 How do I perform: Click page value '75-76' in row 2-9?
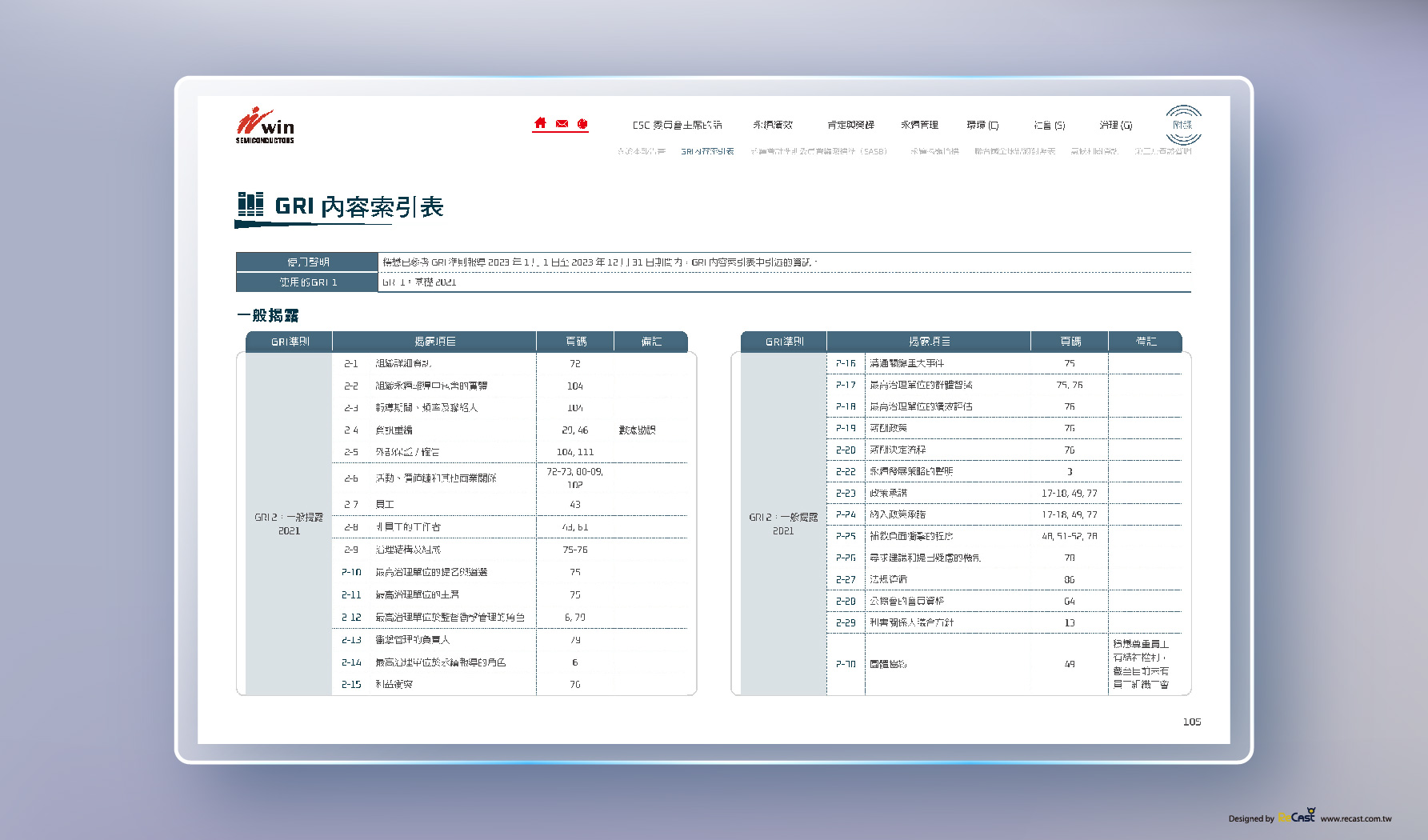point(575,550)
